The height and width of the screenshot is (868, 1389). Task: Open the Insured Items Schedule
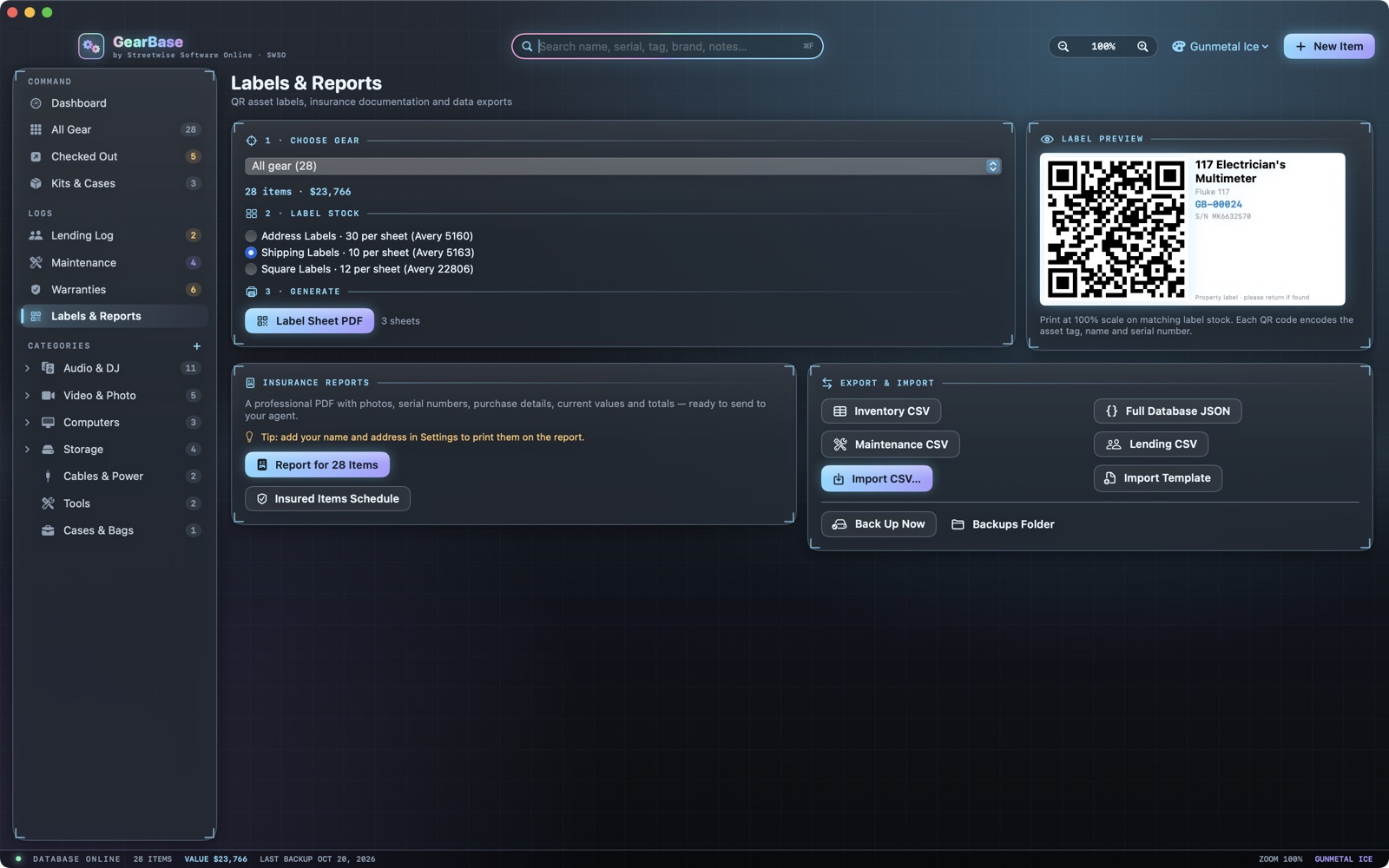tap(327, 499)
